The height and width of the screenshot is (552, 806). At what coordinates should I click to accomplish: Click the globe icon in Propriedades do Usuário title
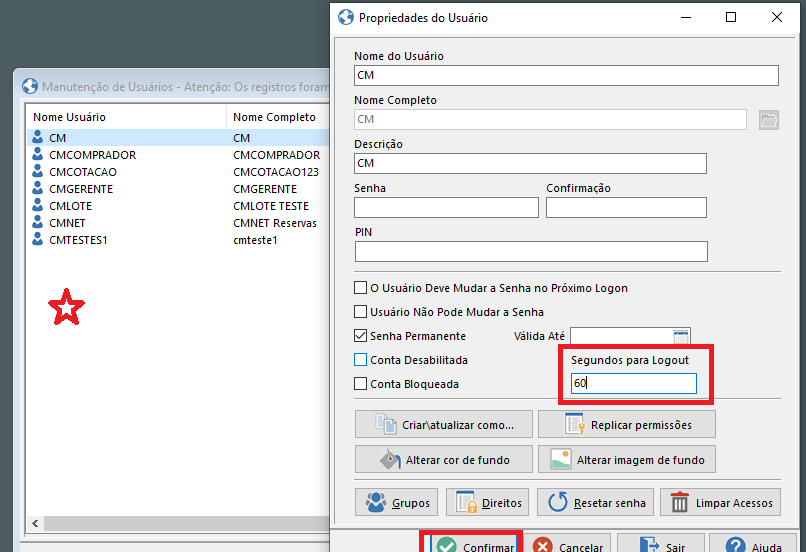346,17
